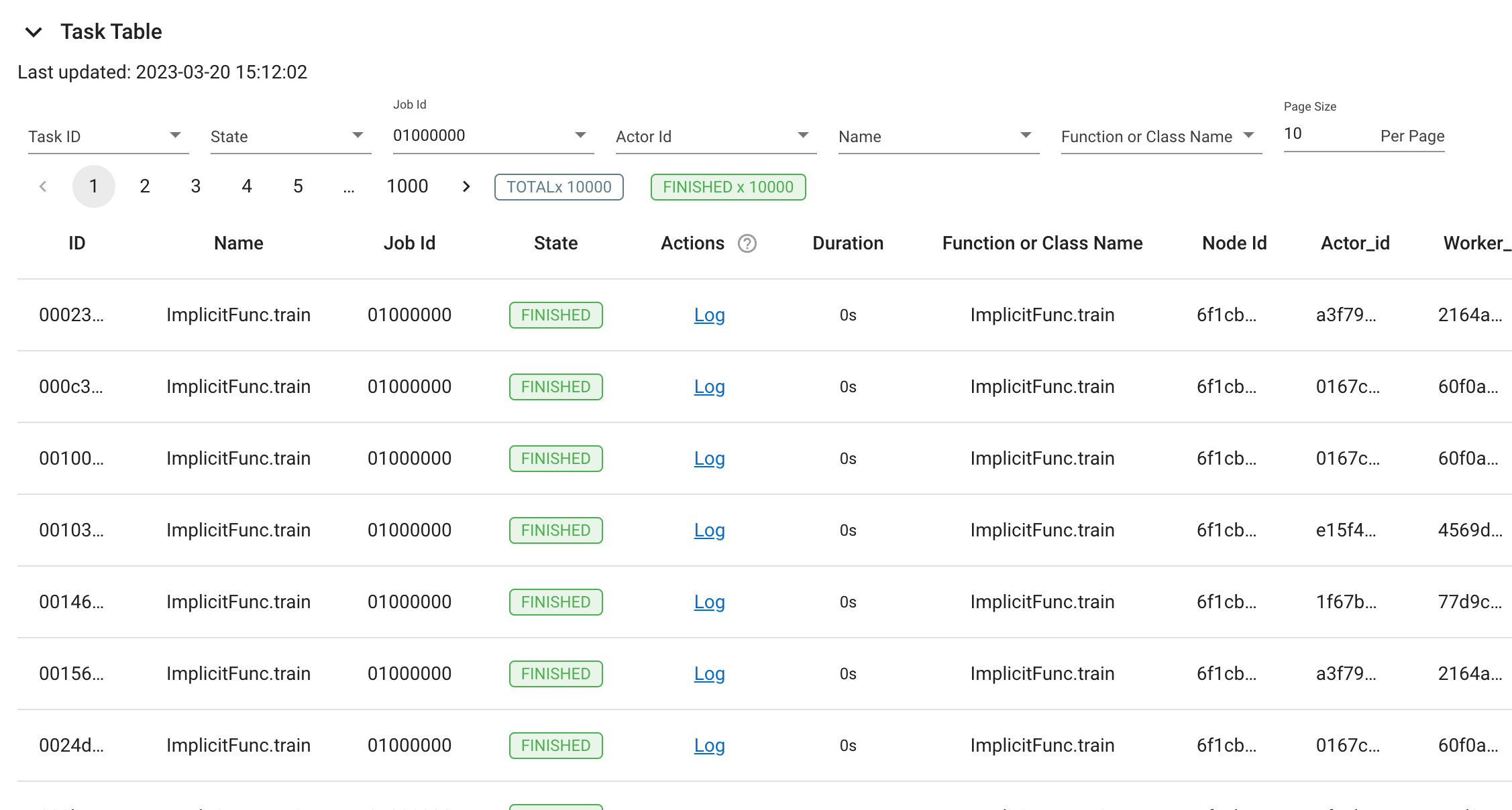Select page 1 in pagination
Viewport: 1512px width, 810px height.
[x=94, y=186]
